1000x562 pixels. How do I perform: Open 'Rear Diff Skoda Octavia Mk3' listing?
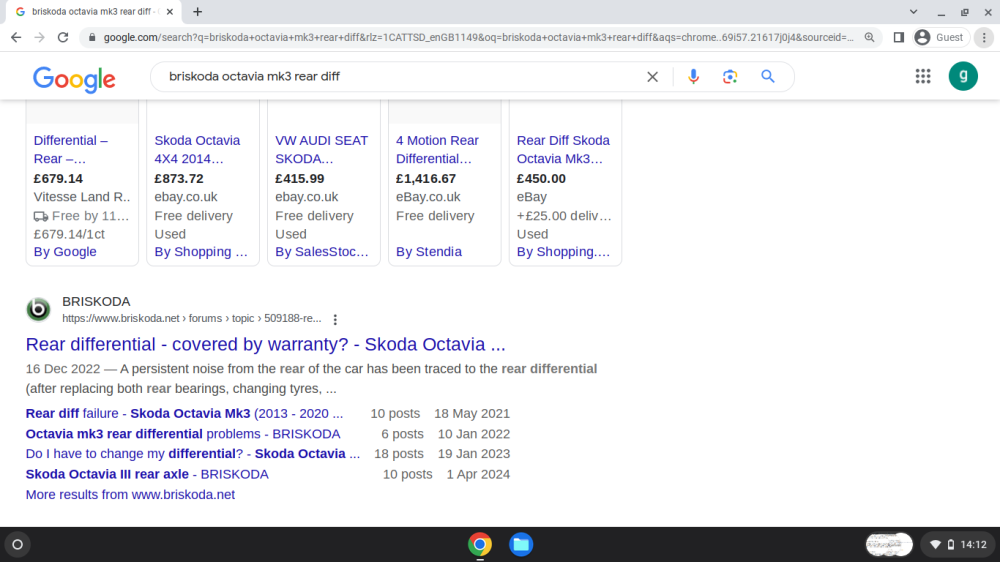coord(563,149)
